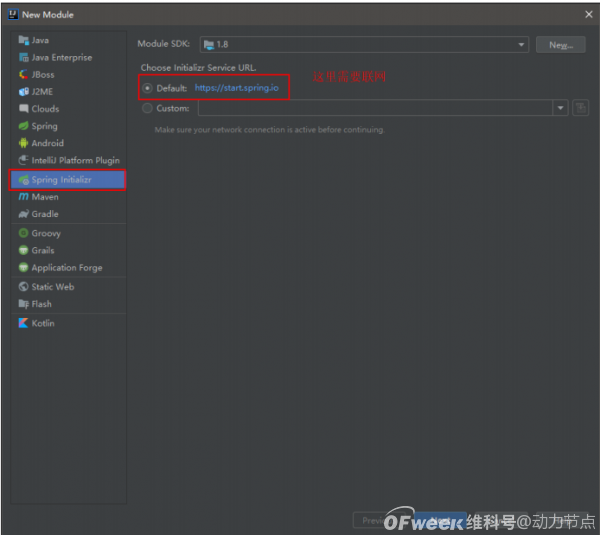600x535 pixels.
Task: Click the Application Forge label
Action: [67, 268]
